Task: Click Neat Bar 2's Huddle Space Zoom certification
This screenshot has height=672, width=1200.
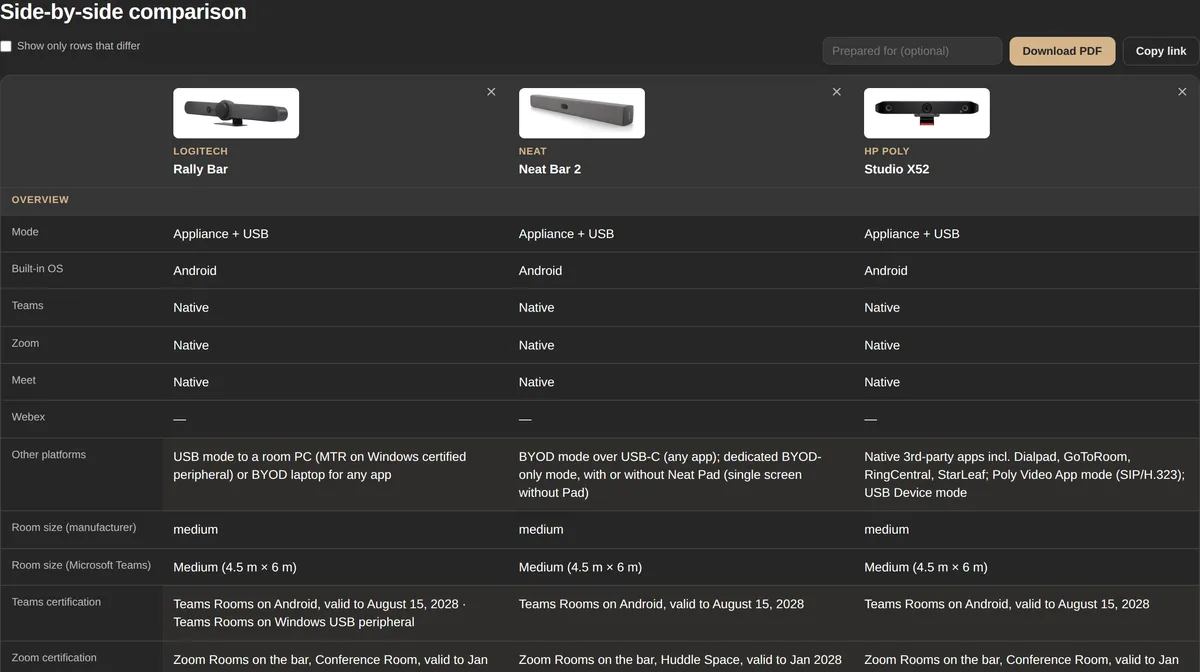Action: coord(680,660)
